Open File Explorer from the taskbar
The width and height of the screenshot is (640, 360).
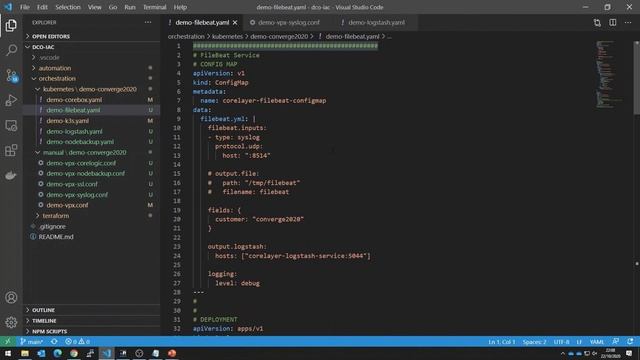tap(24, 353)
